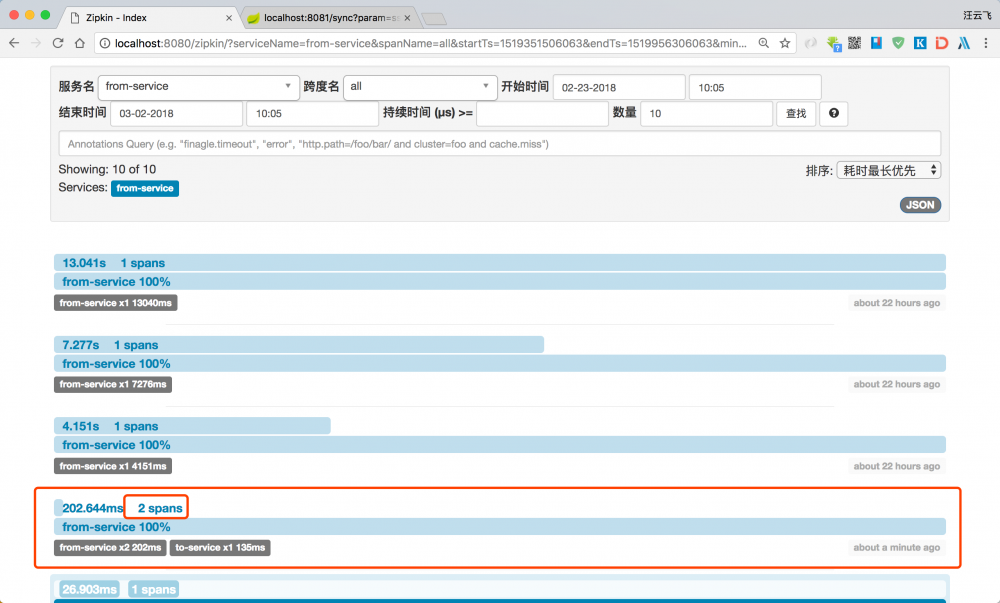The image size is (1000, 603).
Task: Open the QR code extension icon
Action: coord(855,43)
